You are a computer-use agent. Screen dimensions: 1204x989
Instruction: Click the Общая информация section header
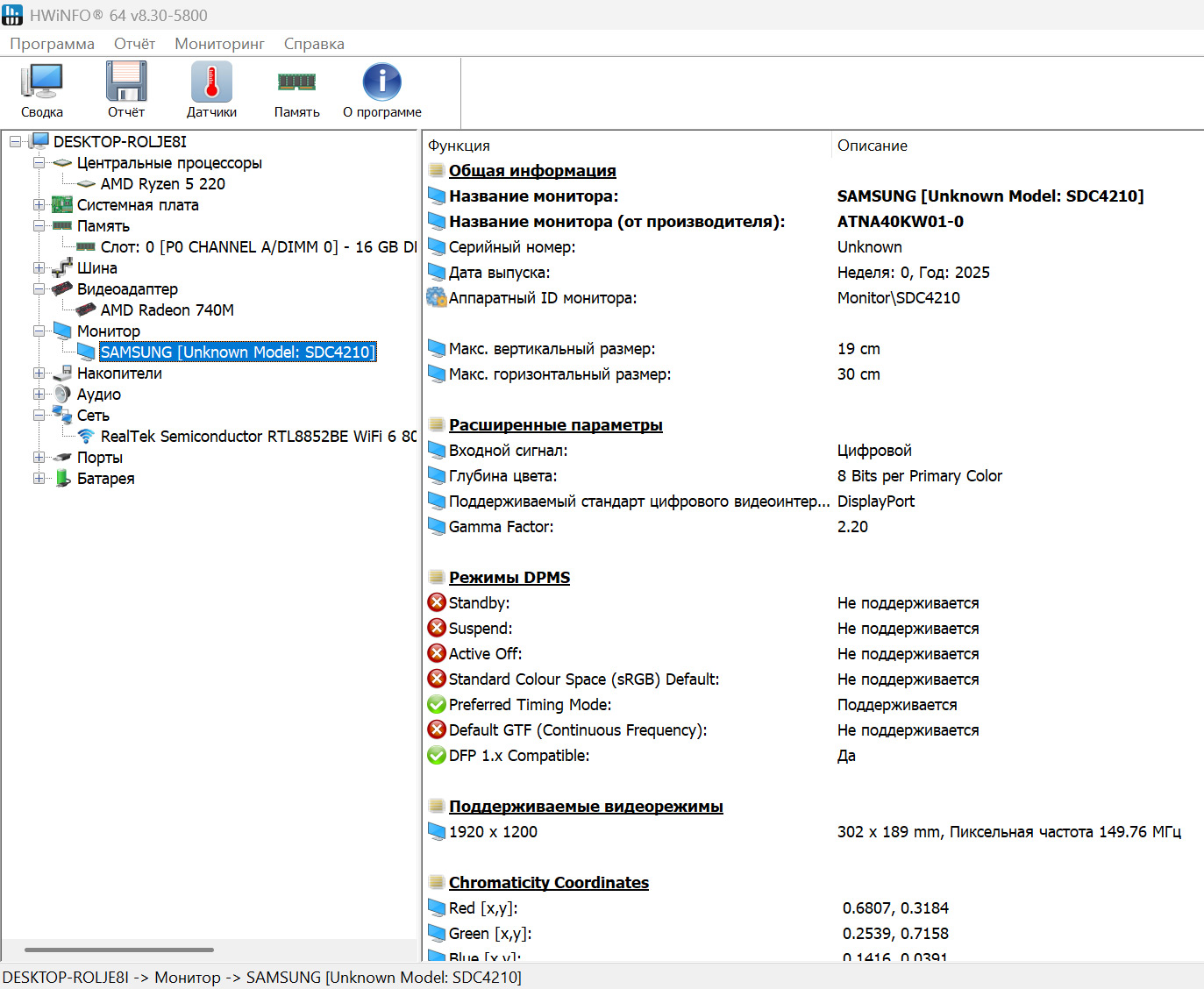[532, 171]
